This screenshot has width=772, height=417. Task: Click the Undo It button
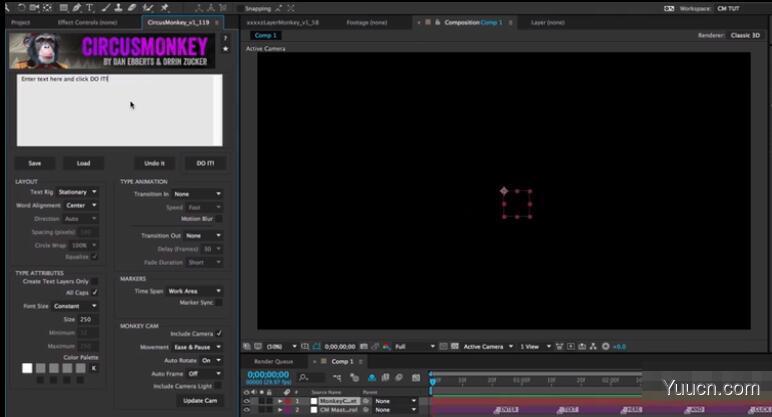tap(155, 163)
